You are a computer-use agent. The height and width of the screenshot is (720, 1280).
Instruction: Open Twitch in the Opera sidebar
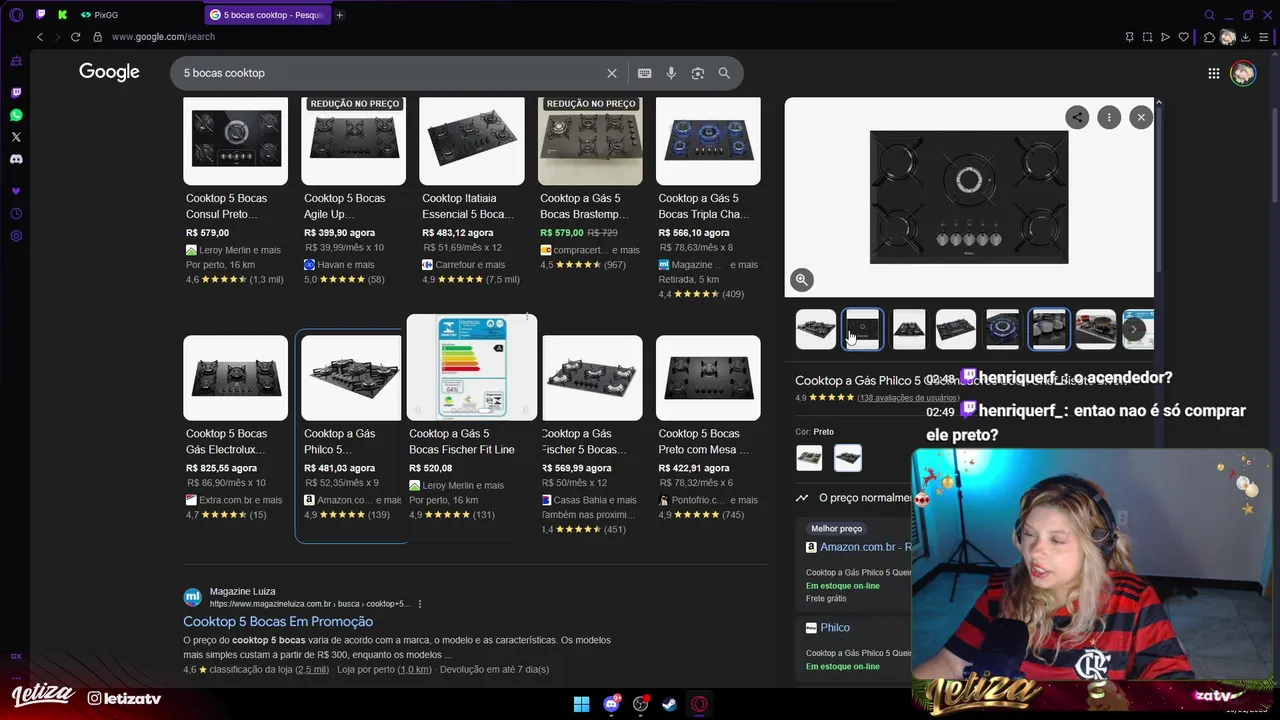pyautogui.click(x=16, y=93)
